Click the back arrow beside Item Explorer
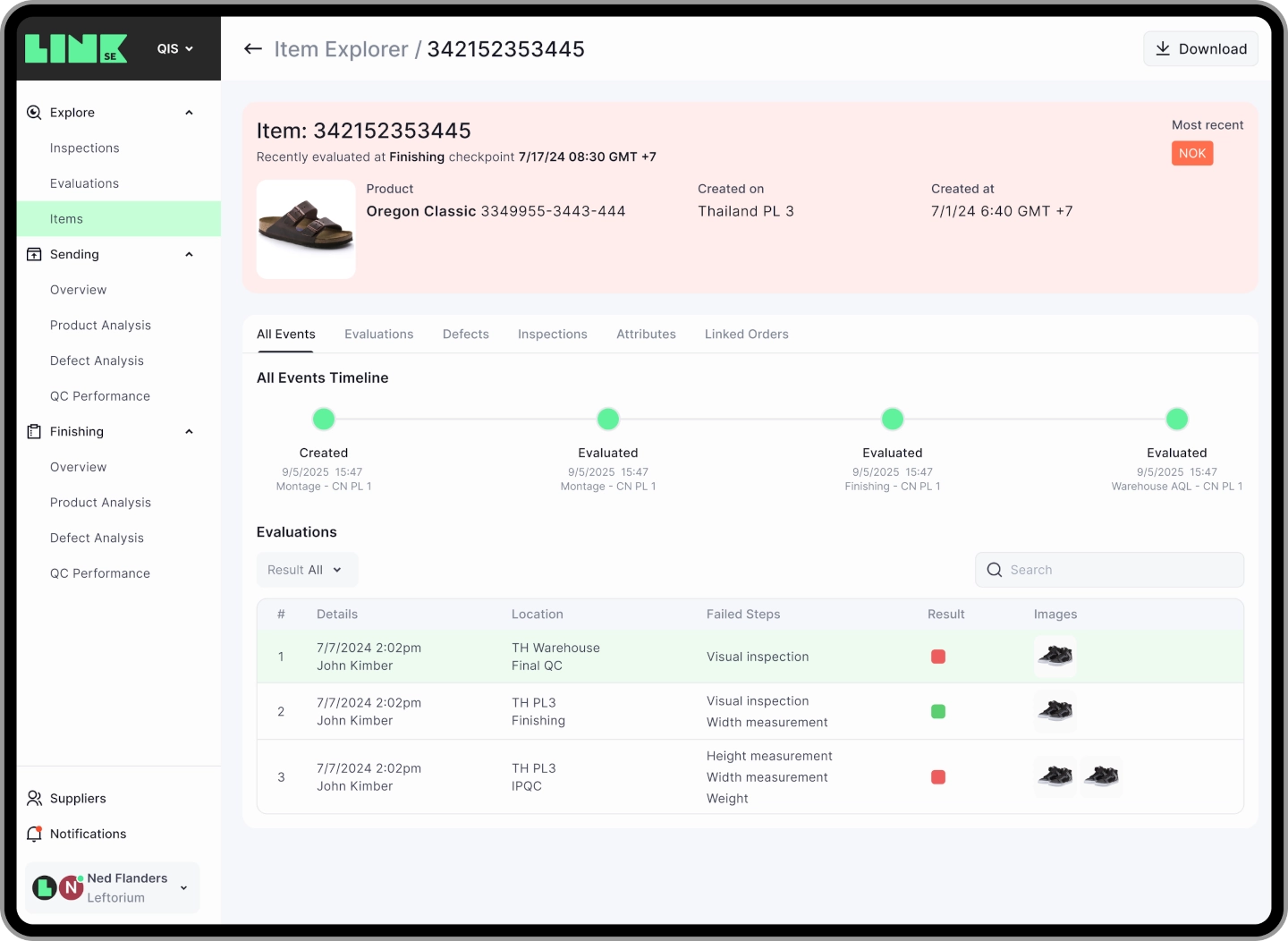1288x941 pixels. (x=253, y=49)
